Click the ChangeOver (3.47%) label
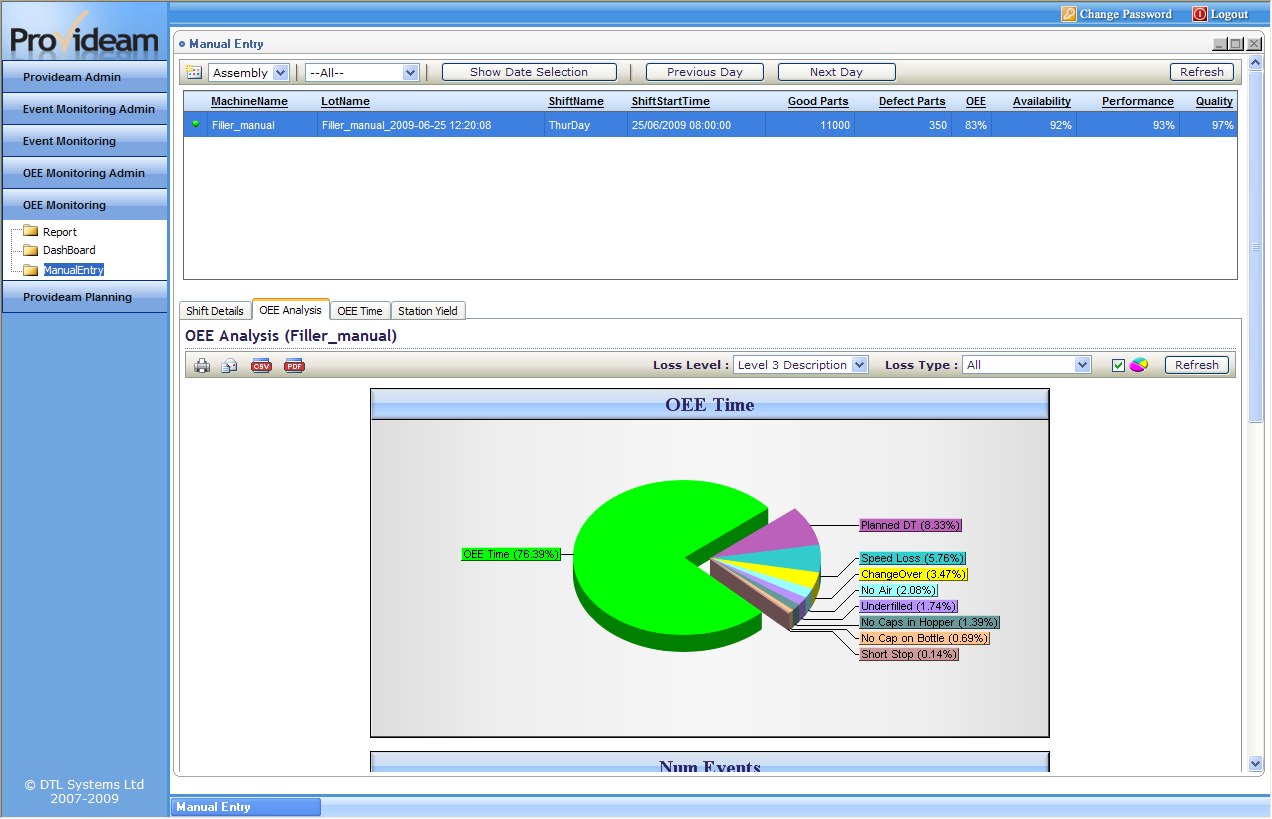This screenshot has width=1272, height=819. point(914,574)
